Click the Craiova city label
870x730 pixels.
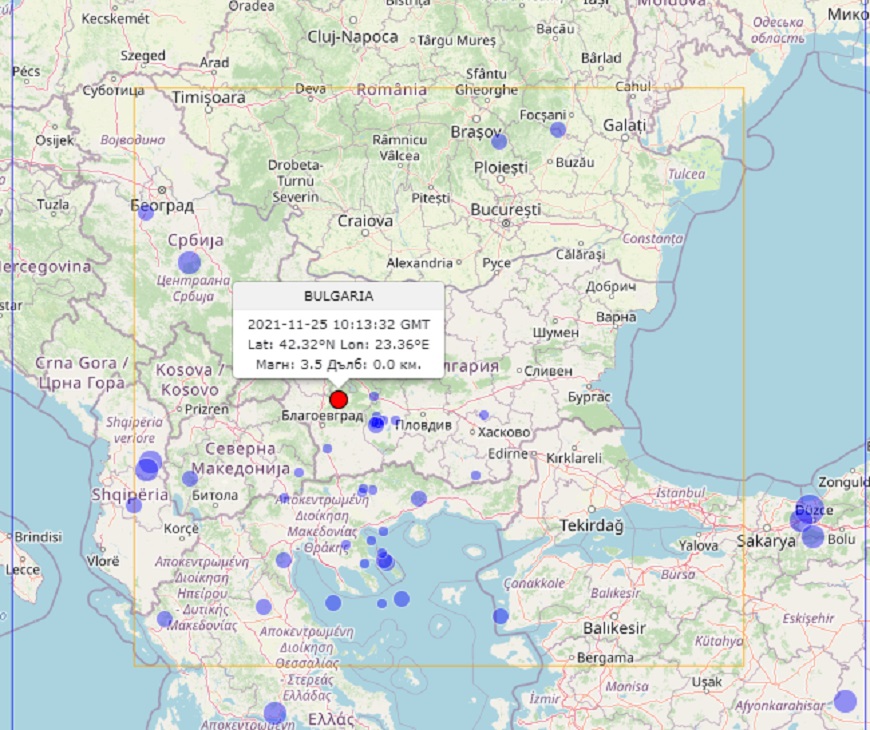point(365,221)
